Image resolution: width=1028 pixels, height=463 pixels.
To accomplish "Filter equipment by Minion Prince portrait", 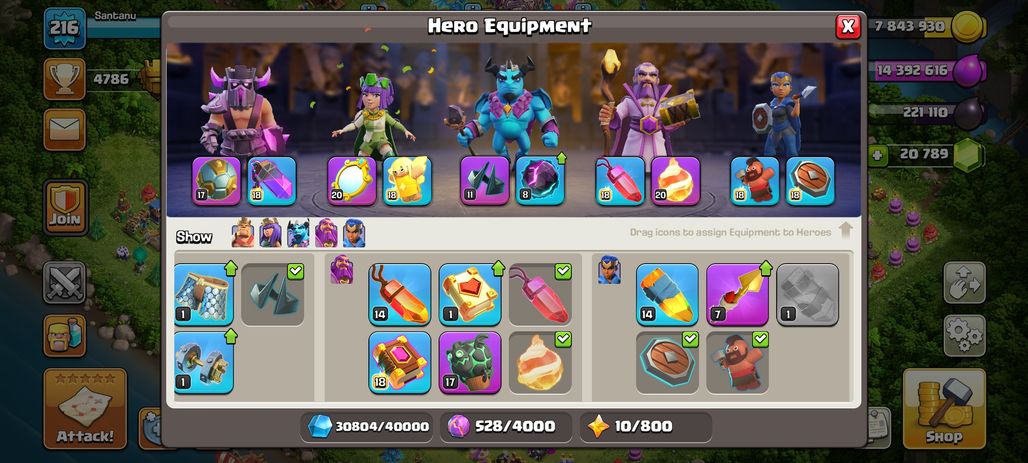I will click(298, 233).
